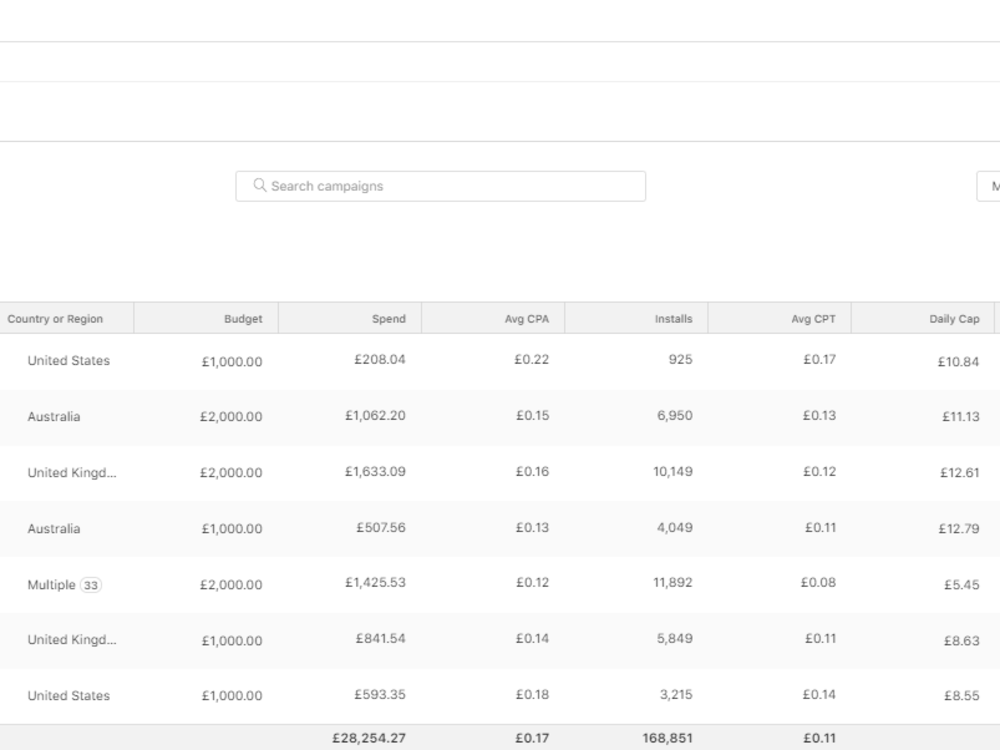Screen dimensions: 1000x750
Task: Click the 5,849 installs value
Action: tap(675, 639)
